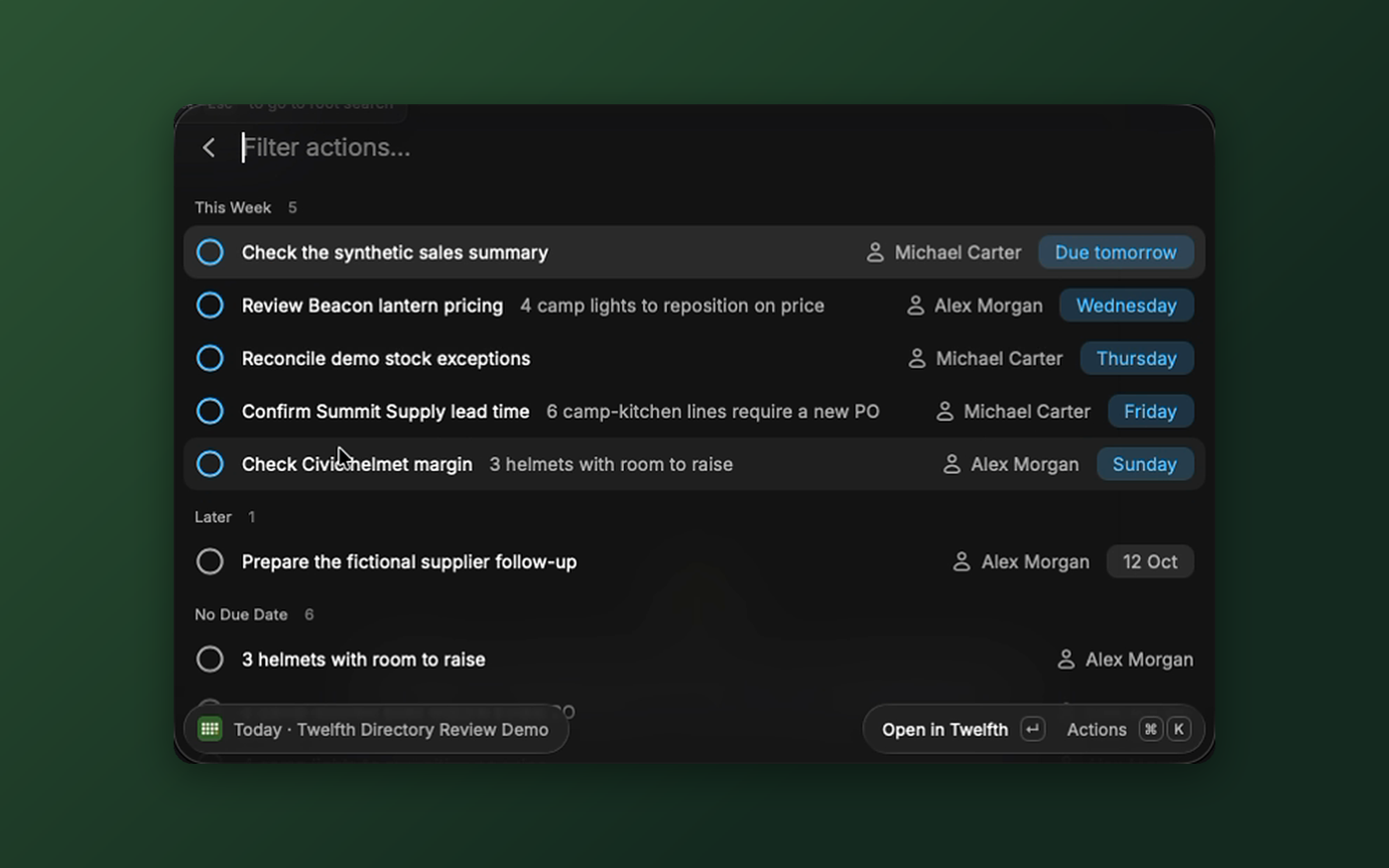Image resolution: width=1389 pixels, height=868 pixels.
Task: Click the Friday due date badge
Action: coord(1150,411)
